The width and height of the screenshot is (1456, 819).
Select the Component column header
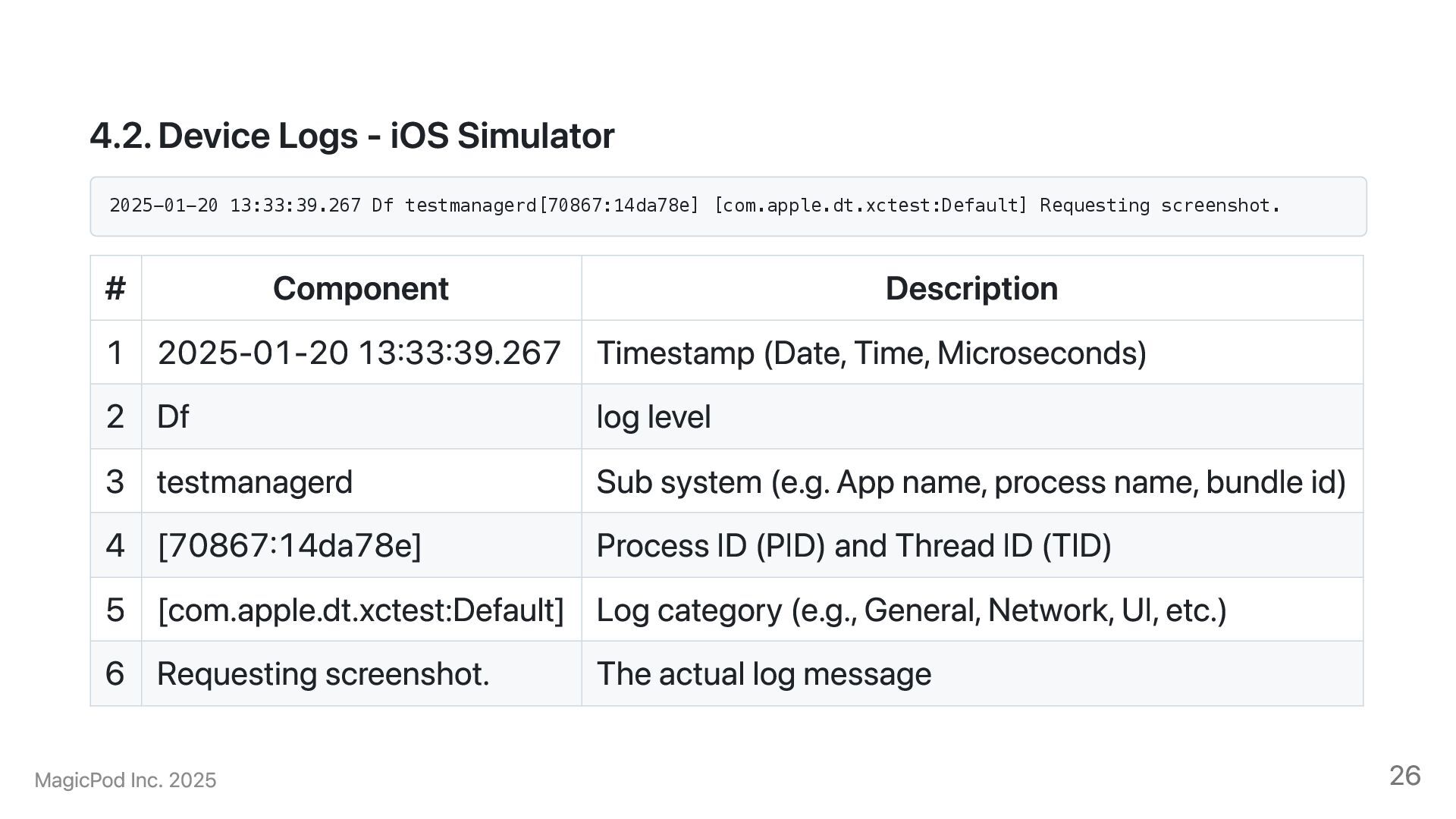point(360,289)
